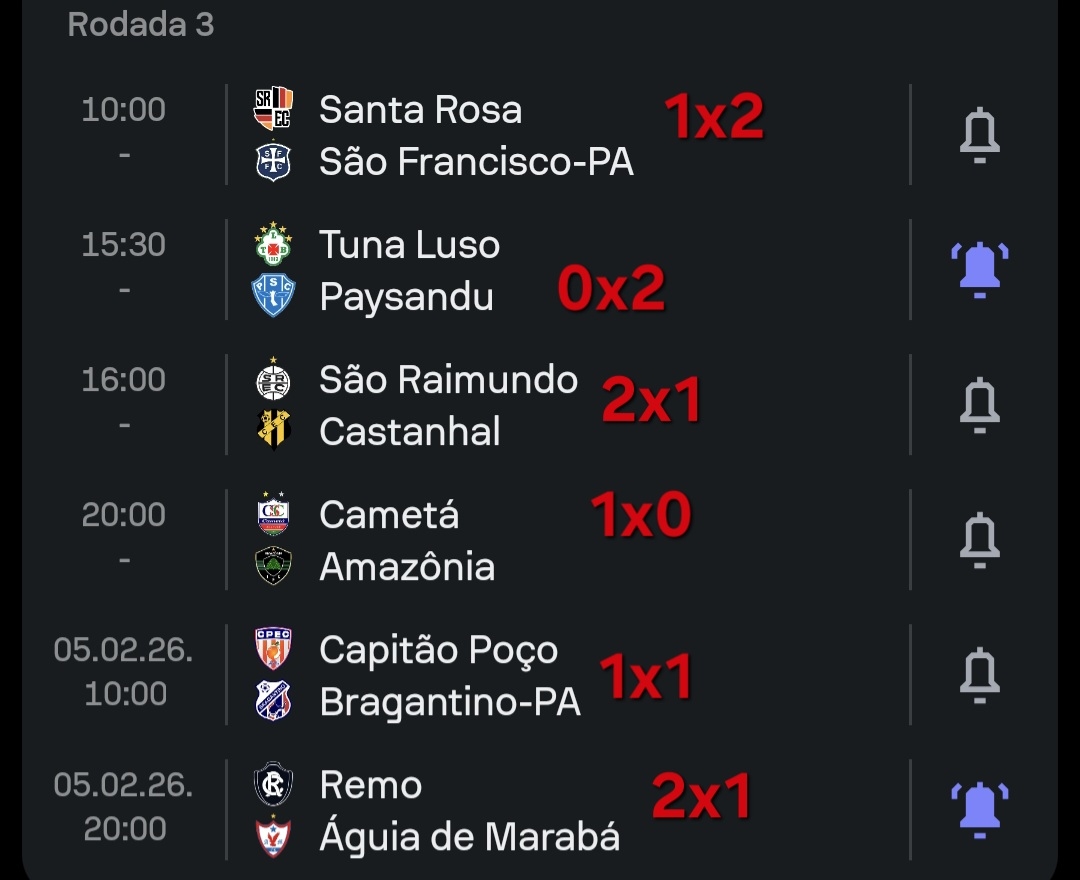Click the Remo club crest
This screenshot has height=880, width=1080.
(x=273, y=785)
